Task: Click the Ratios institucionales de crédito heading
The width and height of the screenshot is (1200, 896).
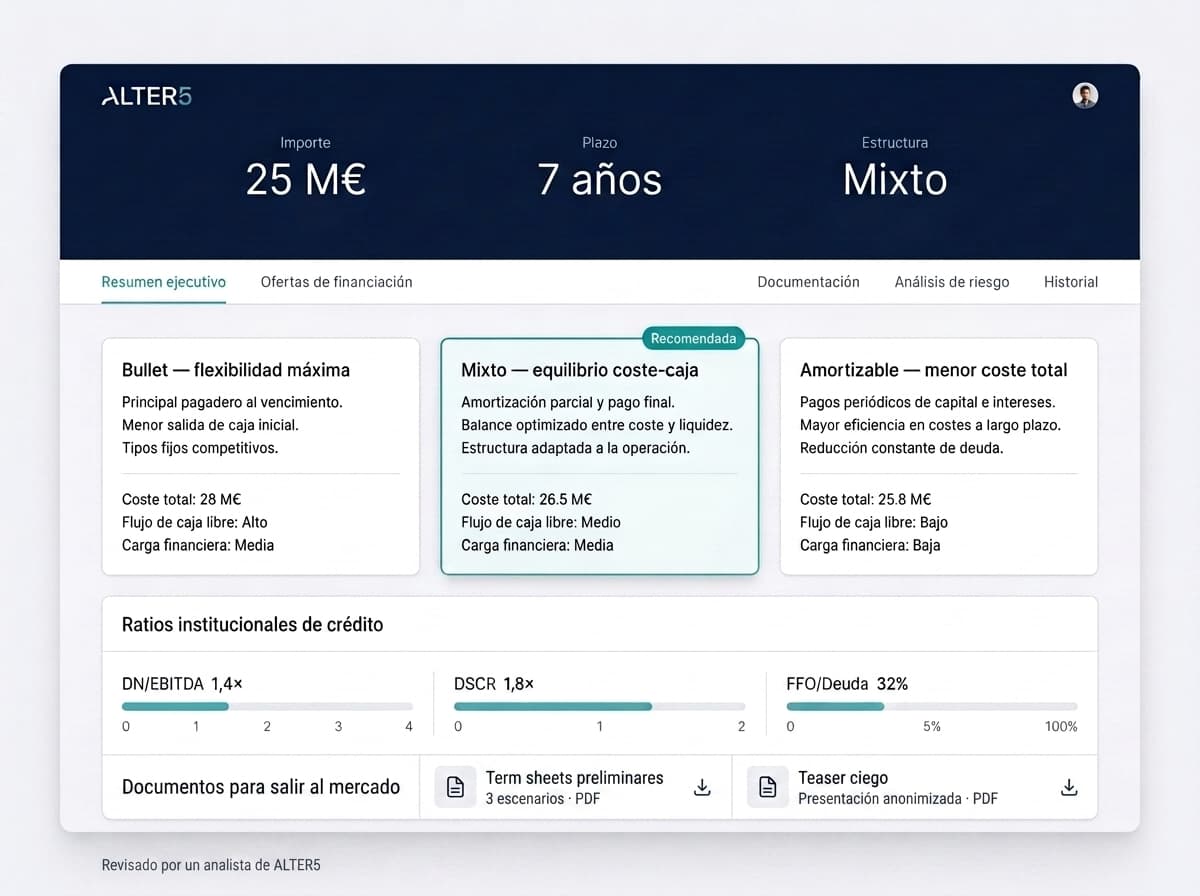Action: tap(252, 625)
